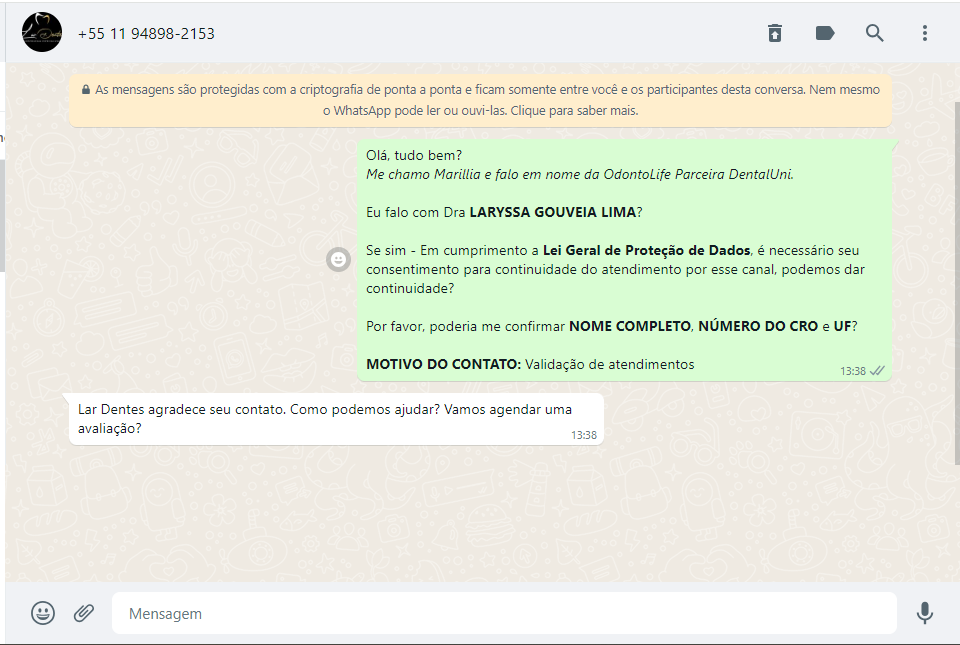Focus the Mensagem input field

click(x=504, y=613)
